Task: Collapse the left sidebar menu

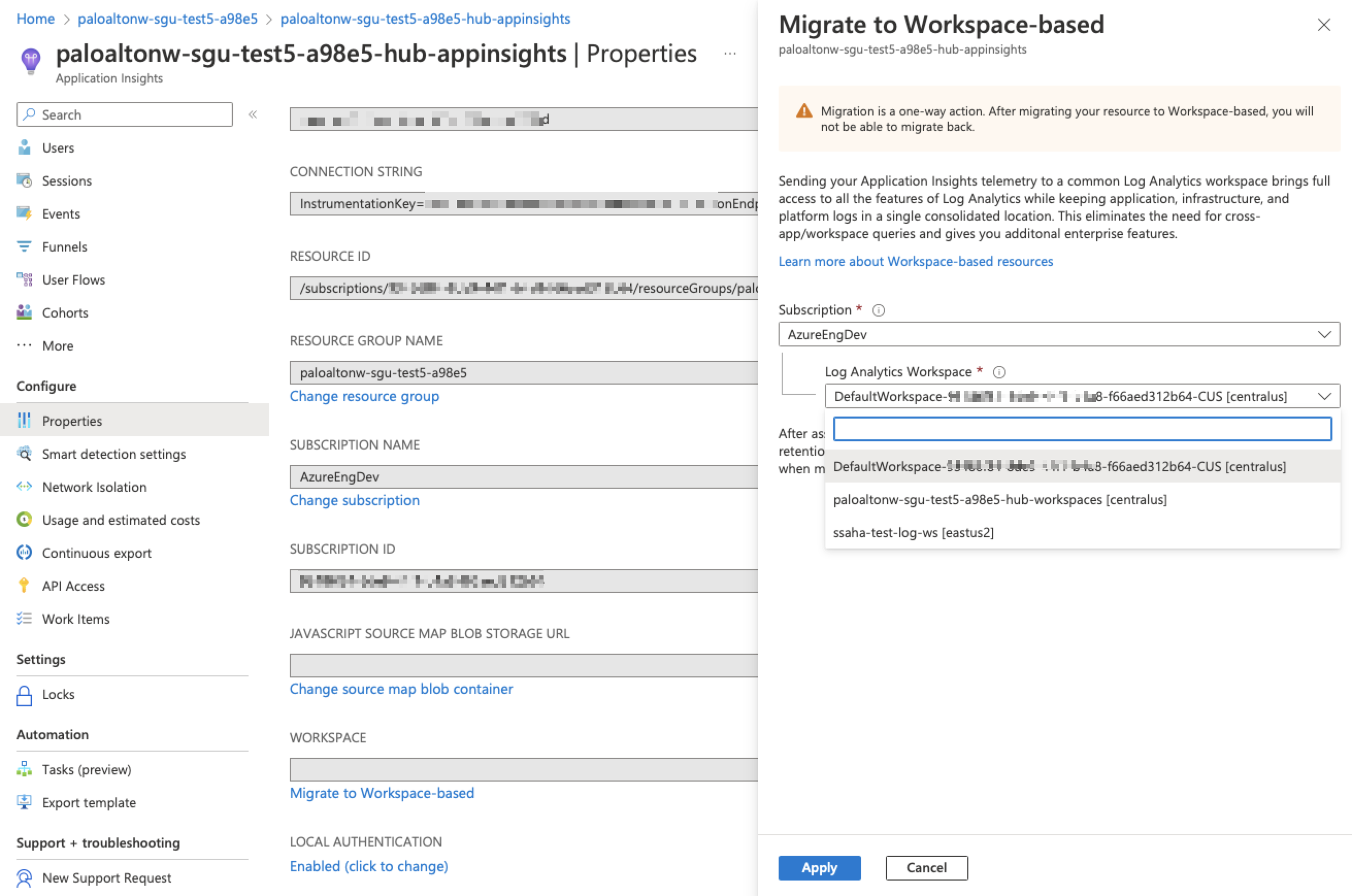Action: tap(253, 114)
